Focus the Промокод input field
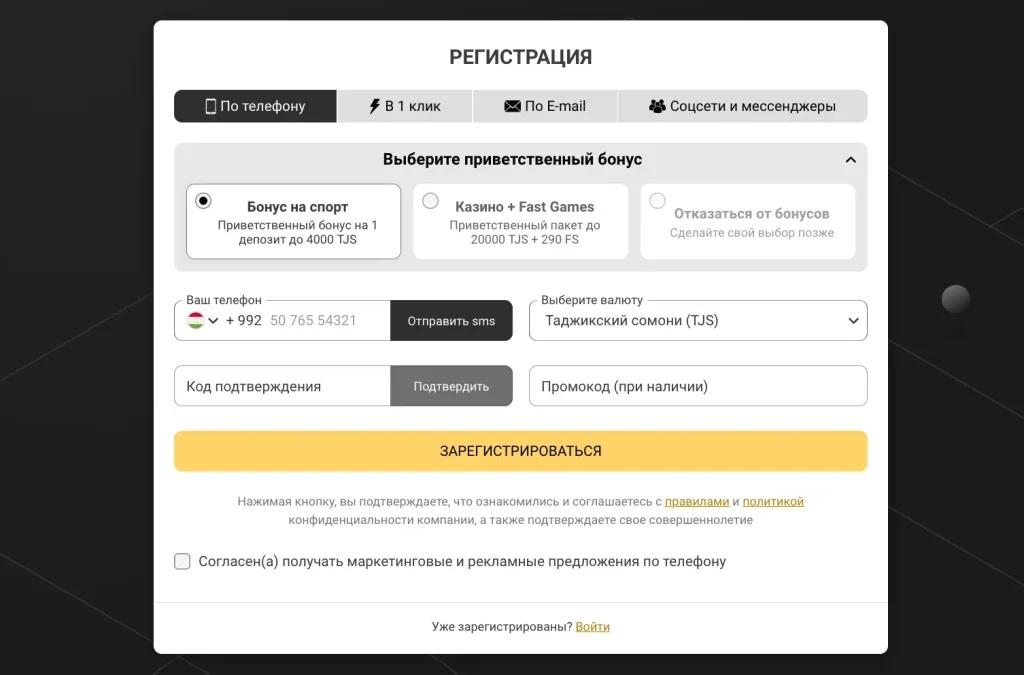 point(698,386)
